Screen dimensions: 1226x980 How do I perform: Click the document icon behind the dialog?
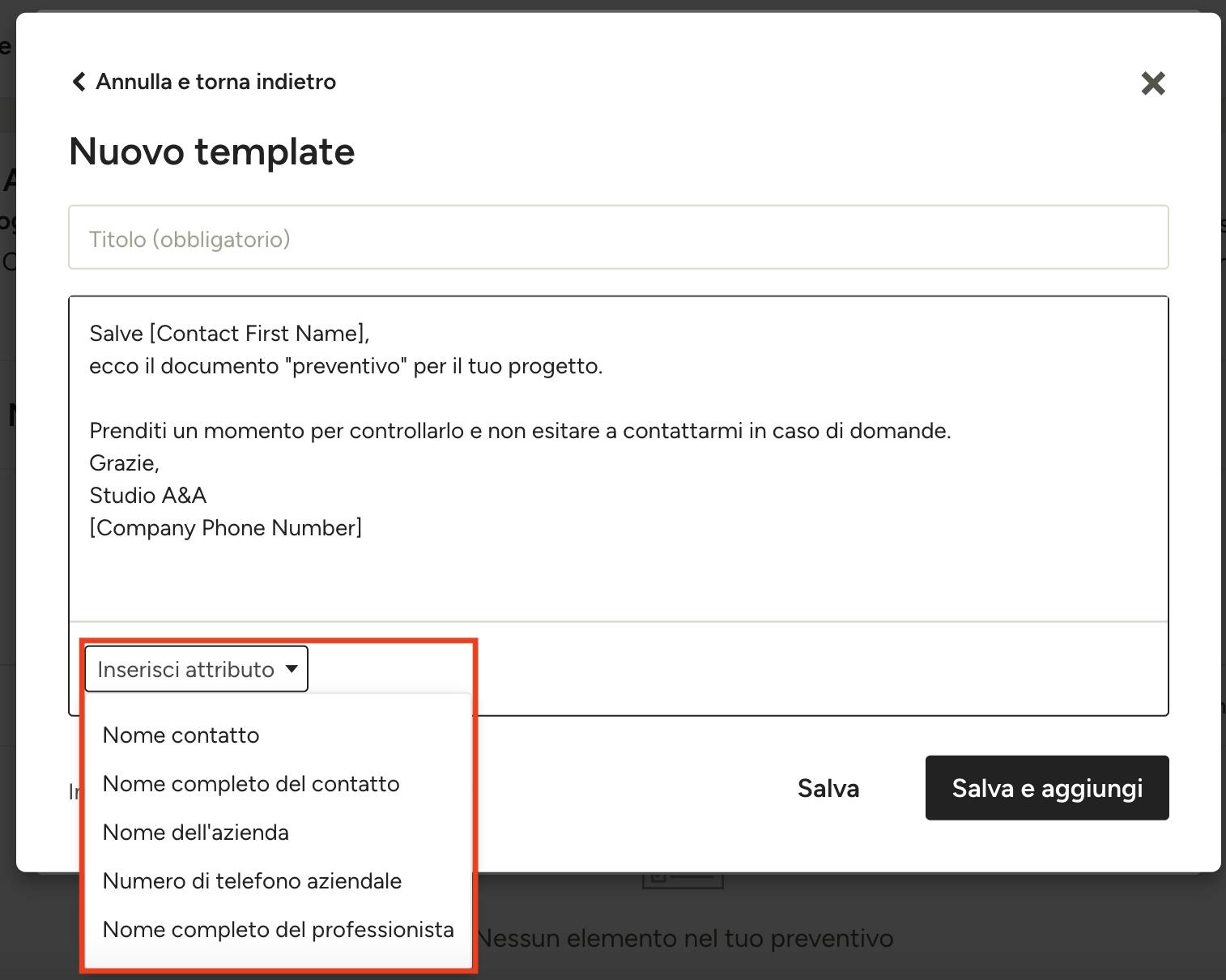(x=683, y=880)
